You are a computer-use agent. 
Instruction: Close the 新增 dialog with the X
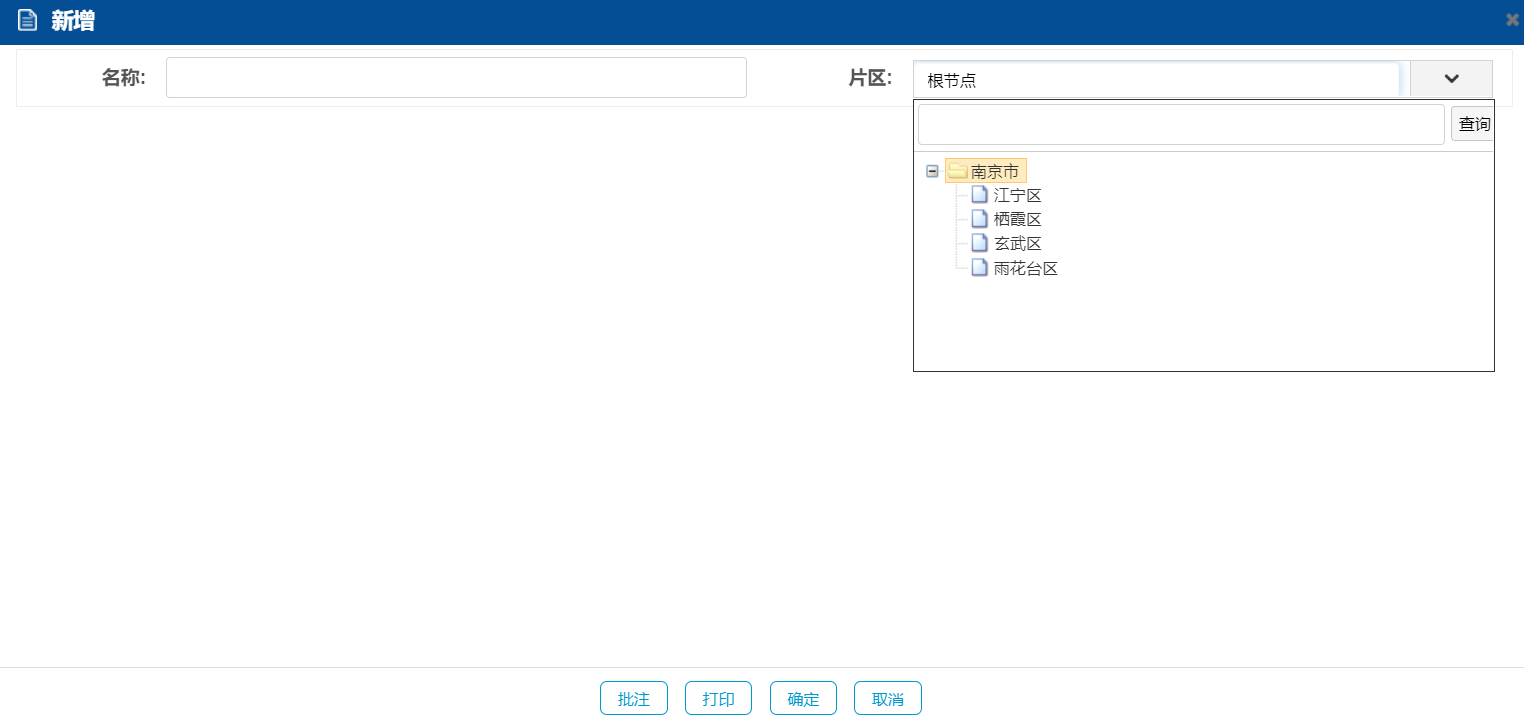coord(1512,20)
